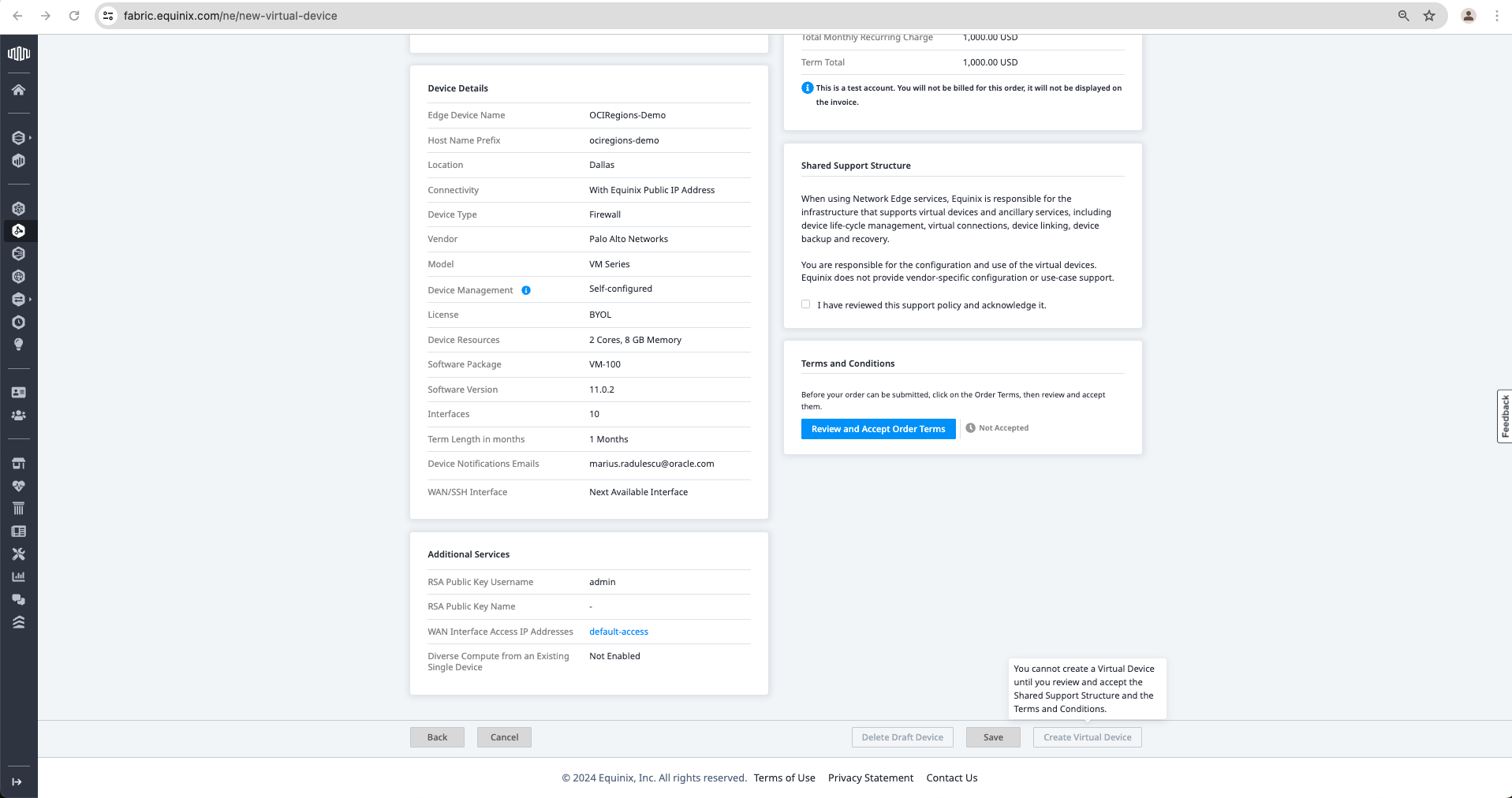
Task: Expand the sidebar with the arrow icon
Action: [17, 782]
